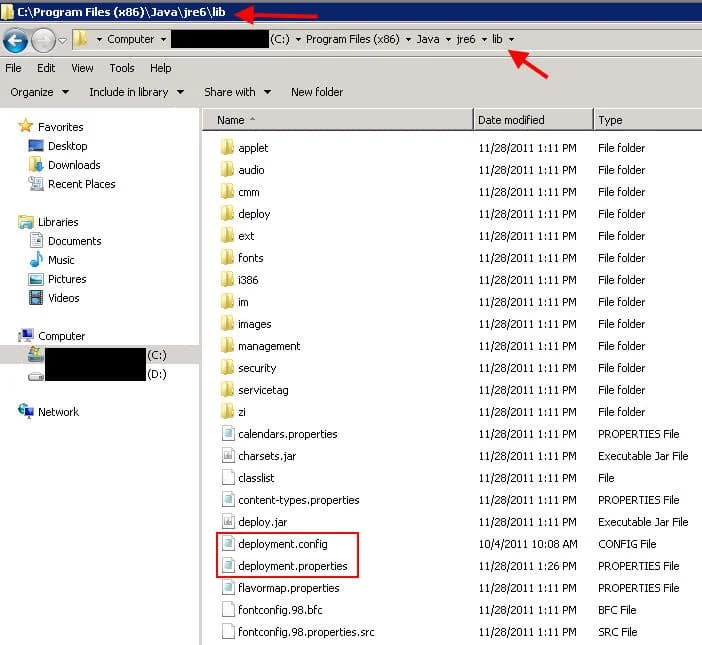Viewport: 702px width, 645px height.
Task: Select the deploy folder icon
Action: [x=227, y=213]
